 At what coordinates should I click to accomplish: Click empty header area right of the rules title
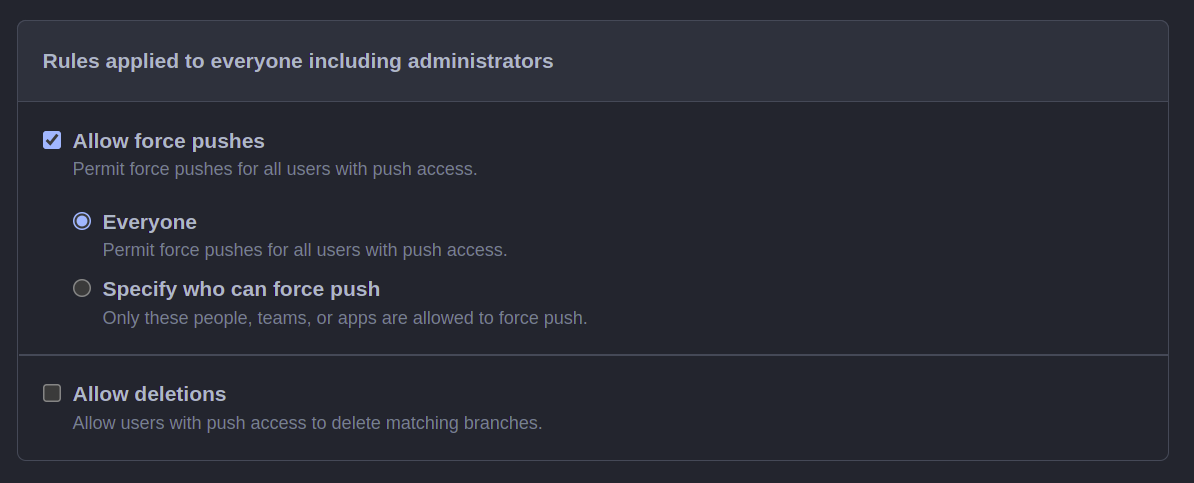(x=860, y=61)
